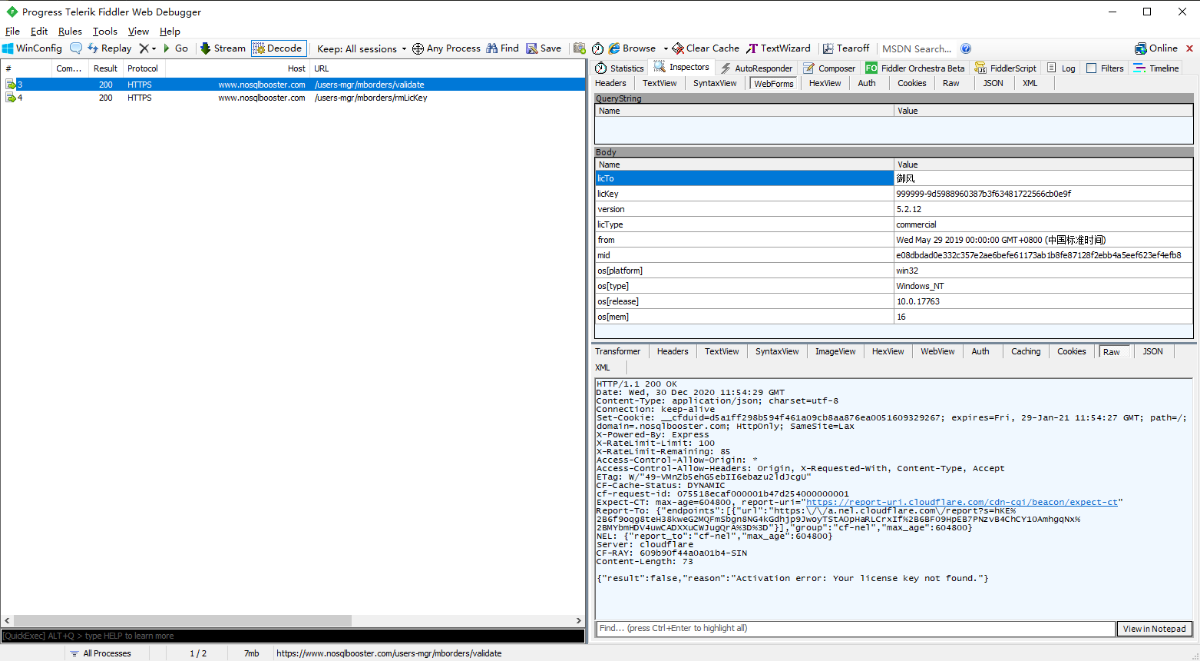Viewport: 1200px width, 661px height.
Task: Open the View menu
Action: coord(138,31)
